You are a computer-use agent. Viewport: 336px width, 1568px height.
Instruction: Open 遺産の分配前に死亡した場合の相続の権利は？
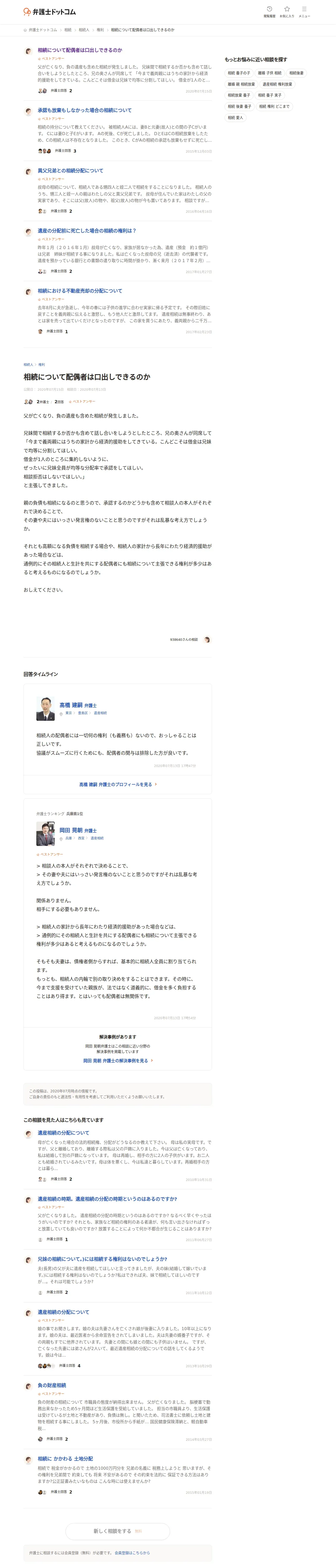click(87, 231)
